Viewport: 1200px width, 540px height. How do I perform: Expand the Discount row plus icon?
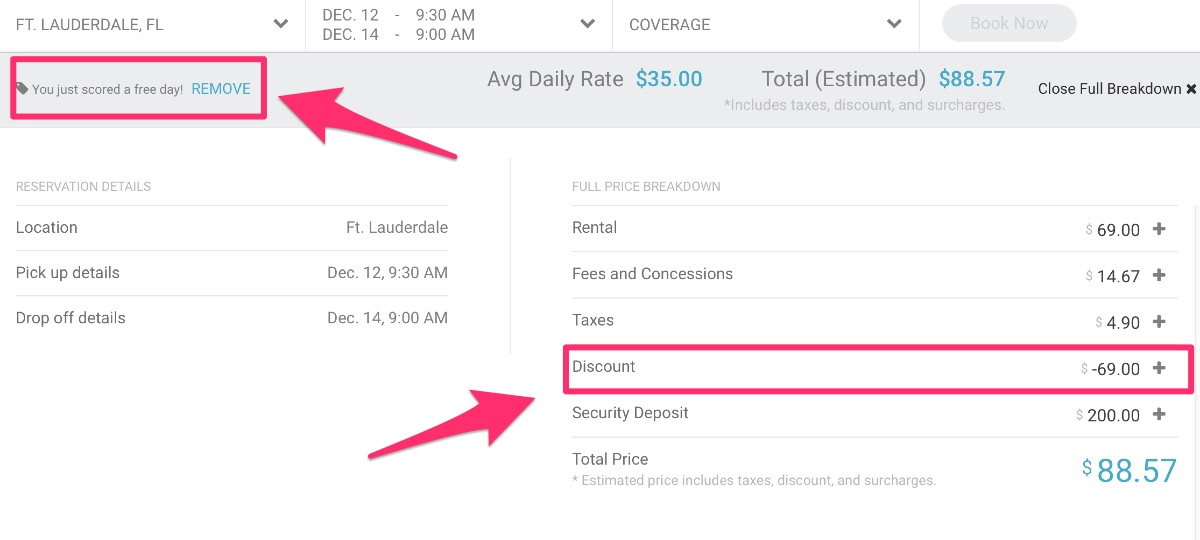pos(1159,368)
